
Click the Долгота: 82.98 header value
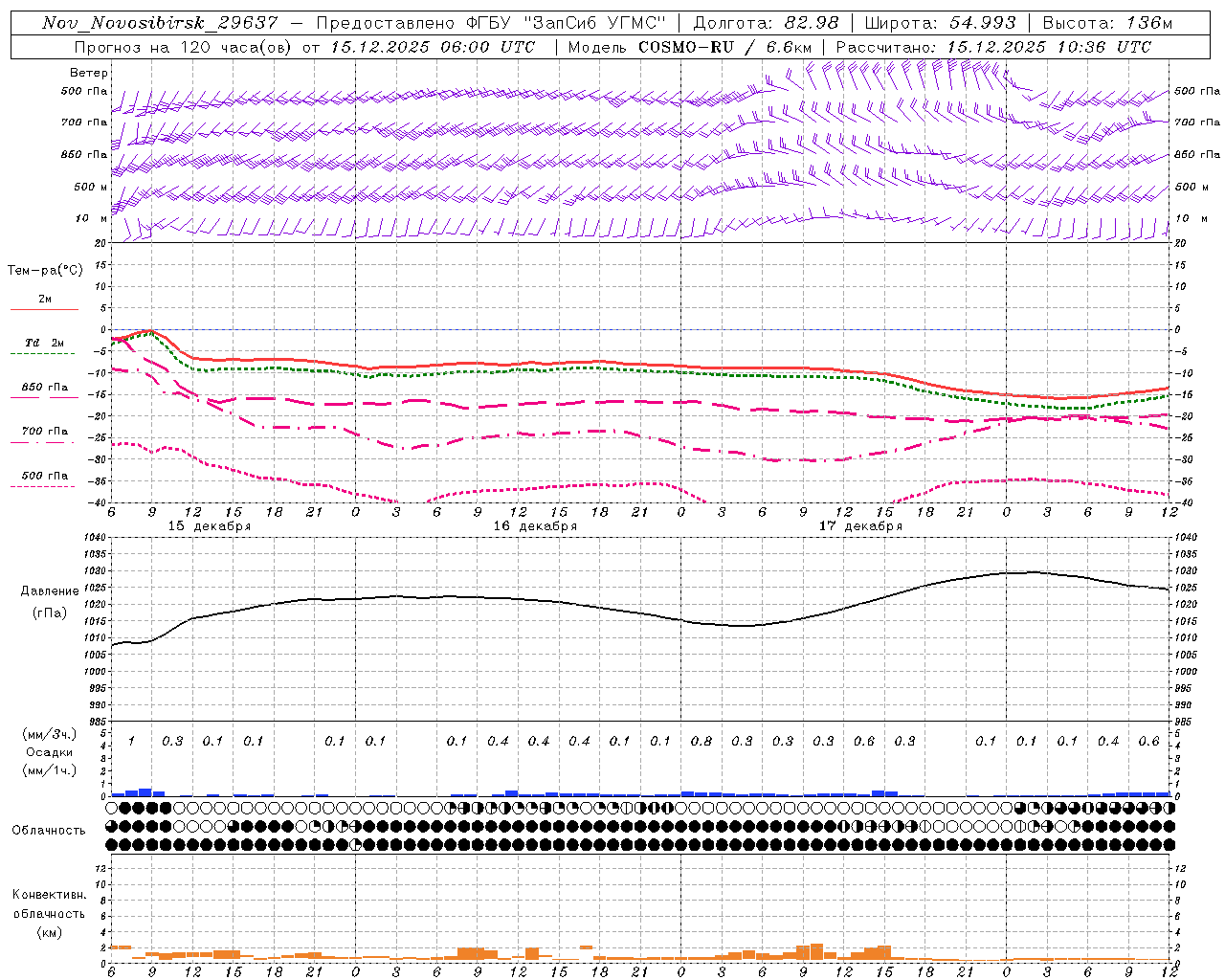click(x=766, y=22)
